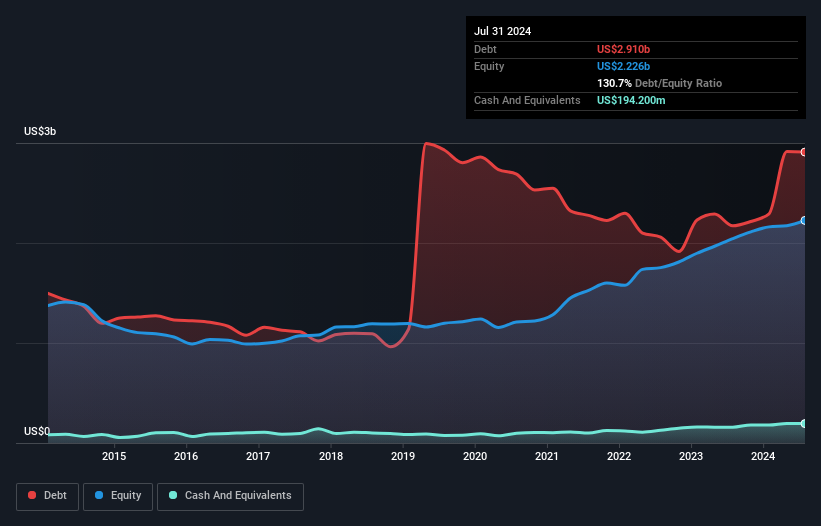Click the 2017 x-axis label
This screenshot has width=821, height=526.
258,456
